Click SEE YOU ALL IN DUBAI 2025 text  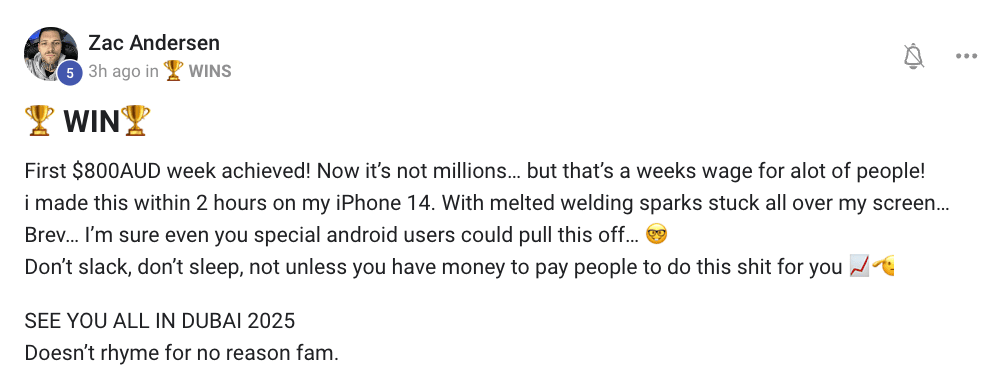pyautogui.click(x=160, y=321)
